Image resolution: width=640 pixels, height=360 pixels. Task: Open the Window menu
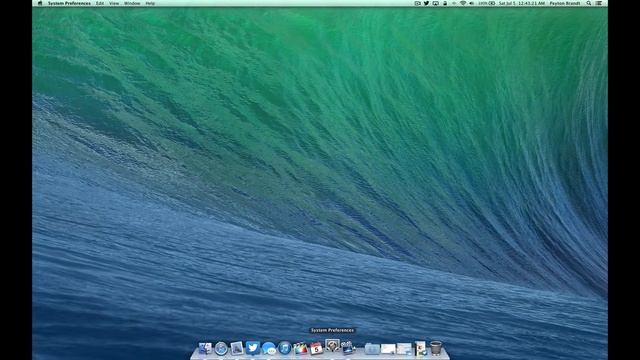point(132,3)
